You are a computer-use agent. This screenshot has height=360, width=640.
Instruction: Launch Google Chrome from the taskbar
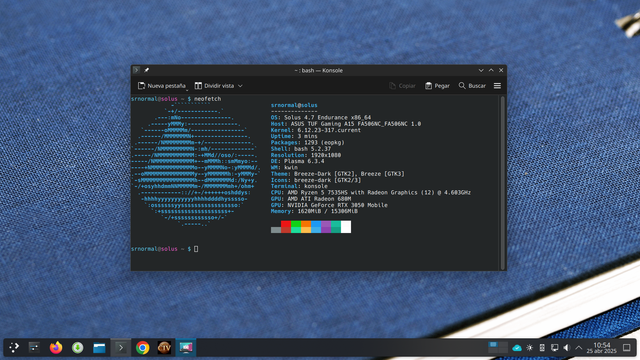[x=142, y=348]
